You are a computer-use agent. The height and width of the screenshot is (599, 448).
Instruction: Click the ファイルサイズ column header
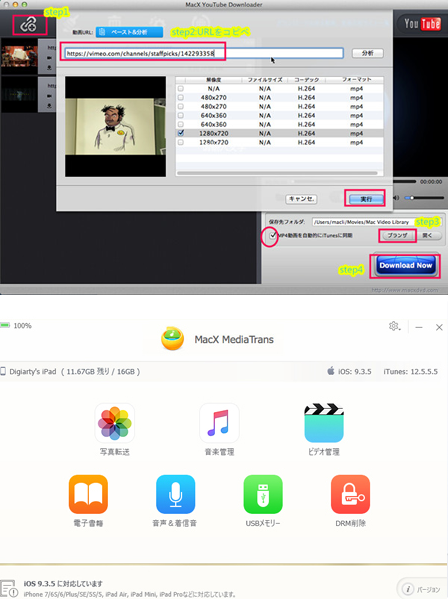[265, 80]
